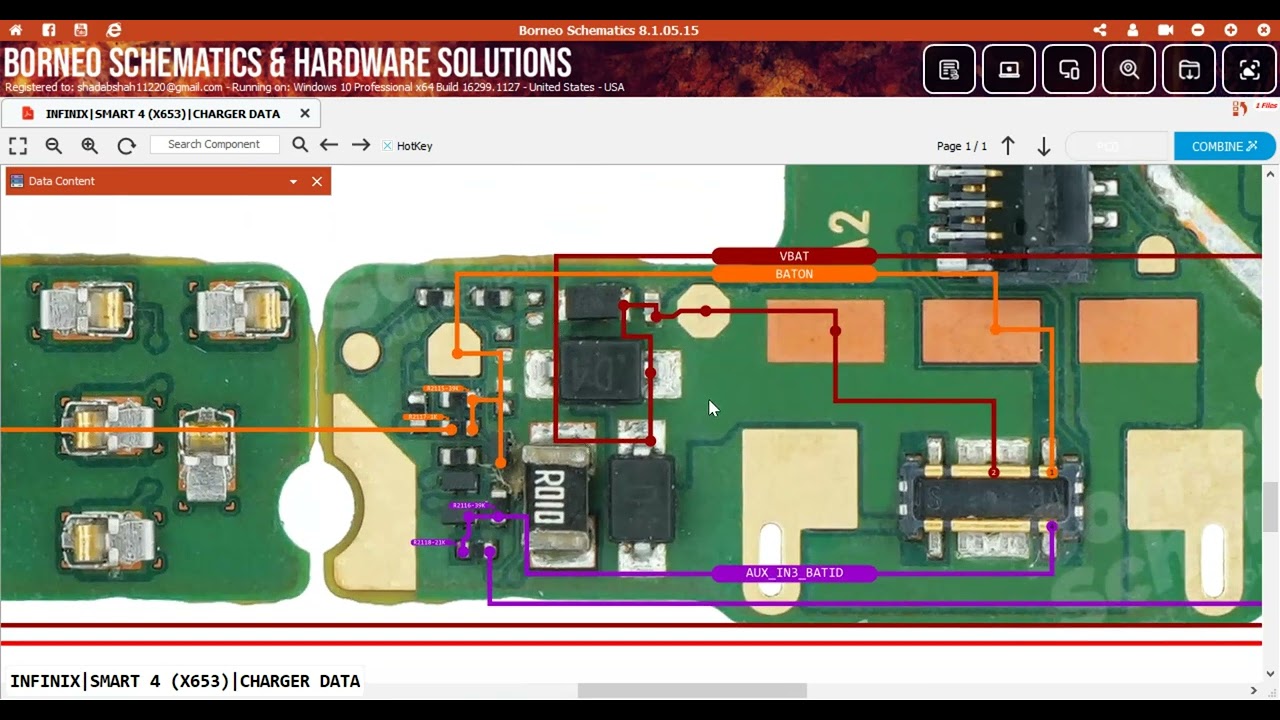Click the scroll down arrow at right edge
This screenshot has width=1280, height=720.
point(1270,674)
